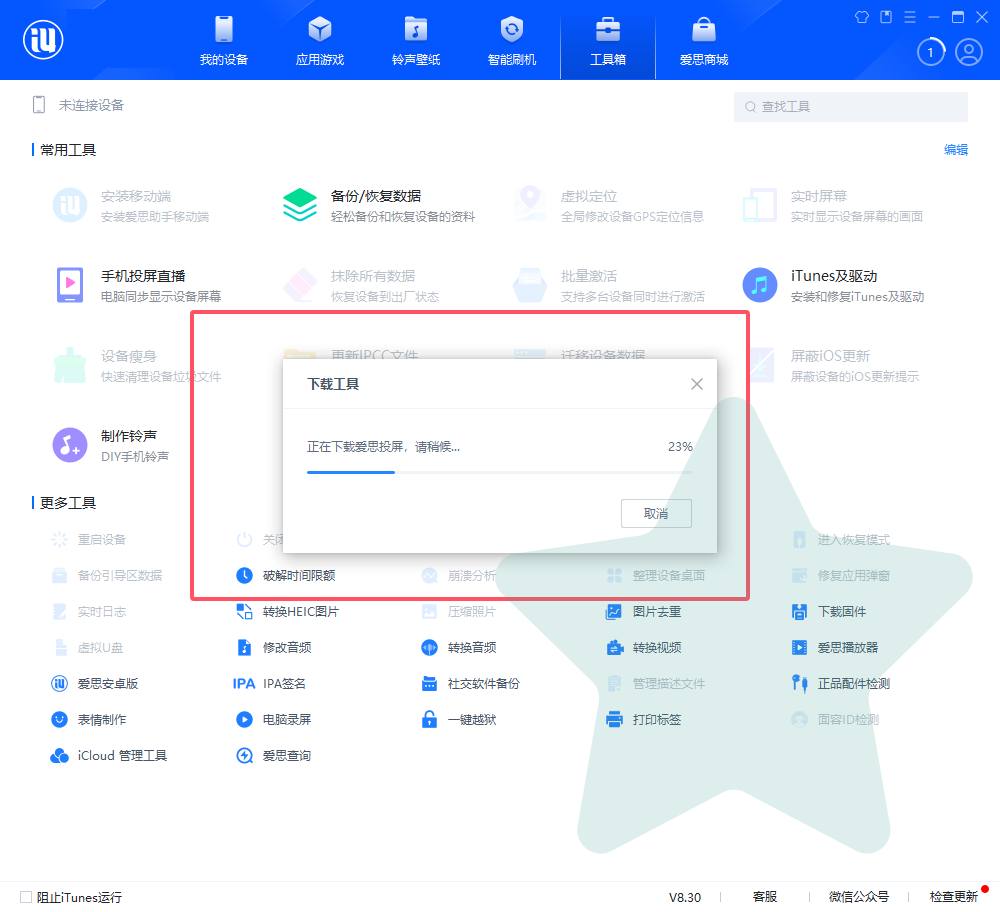Launch 爱思播放器 tool
The height and width of the screenshot is (912, 1000).
(x=835, y=647)
